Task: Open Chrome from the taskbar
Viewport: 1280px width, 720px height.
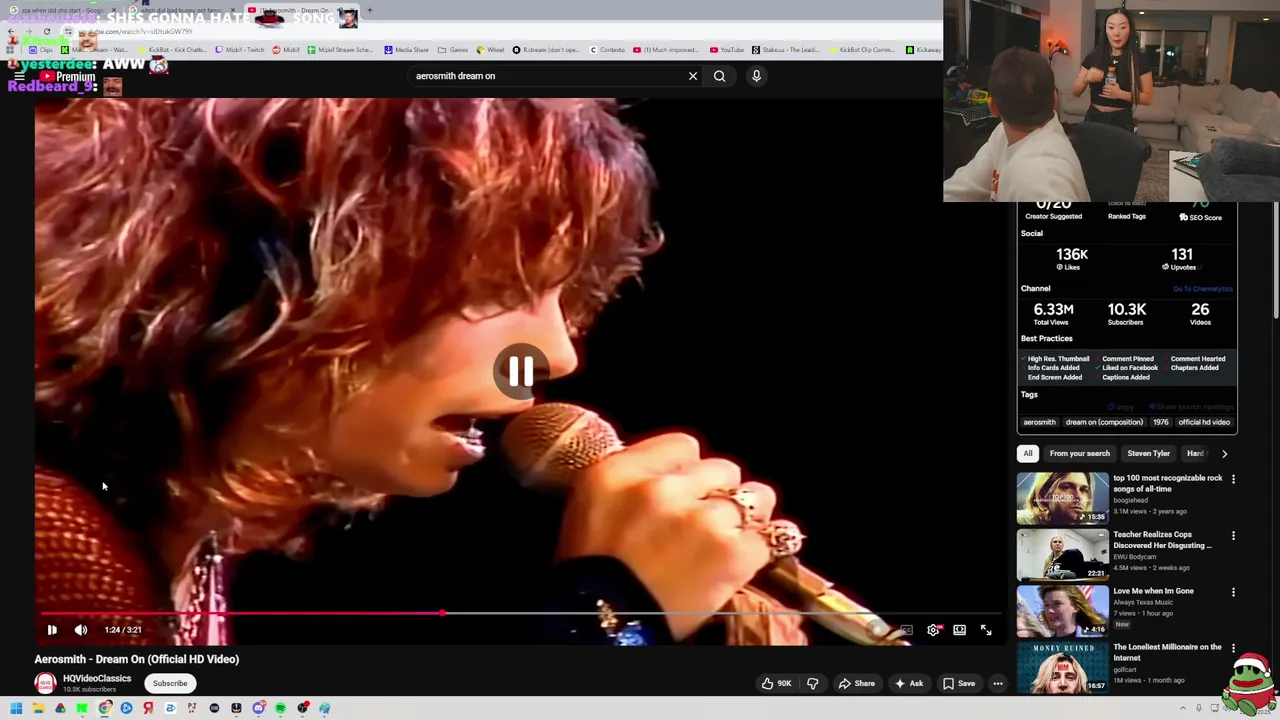Action: point(104,709)
